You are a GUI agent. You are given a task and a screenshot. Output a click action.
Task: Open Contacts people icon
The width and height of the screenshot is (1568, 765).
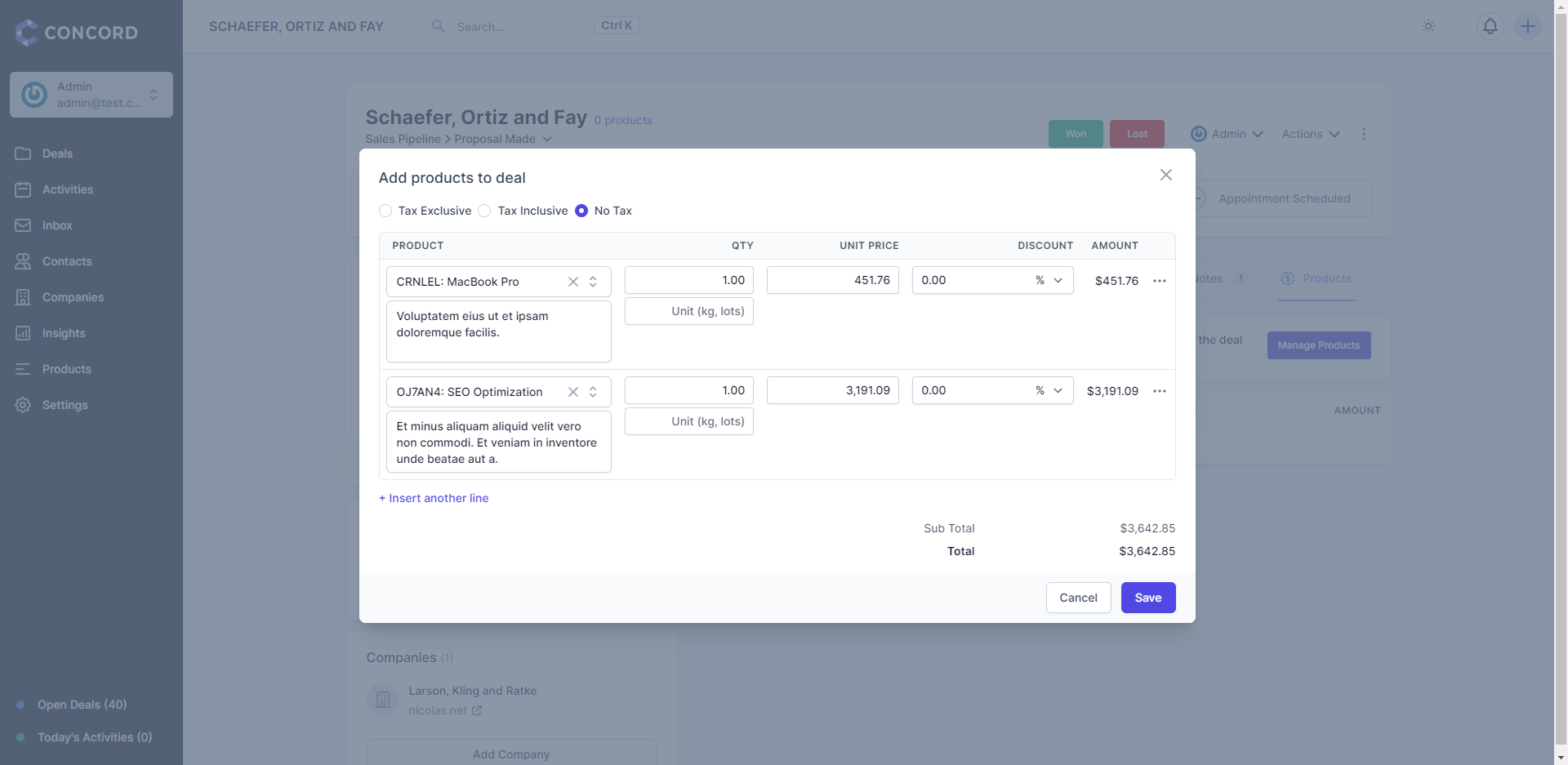click(x=23, y=261)
